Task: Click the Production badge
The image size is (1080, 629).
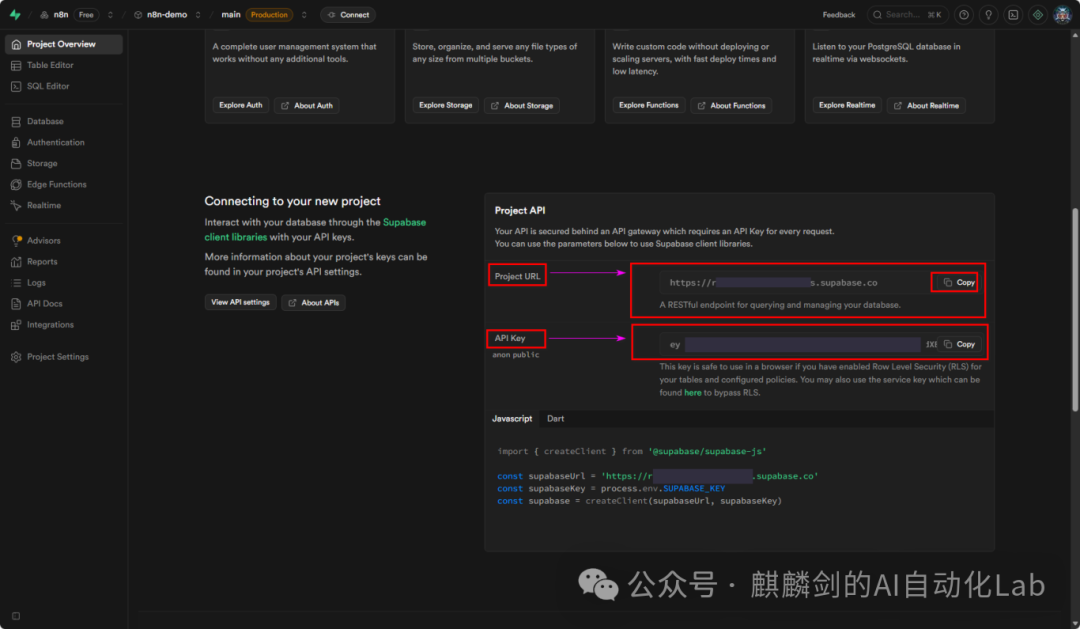Action: (269, 14)
